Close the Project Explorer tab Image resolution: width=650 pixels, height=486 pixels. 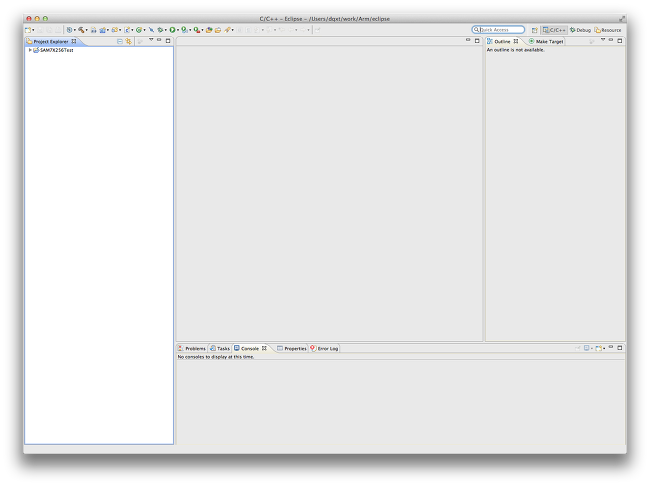point(74,41)
